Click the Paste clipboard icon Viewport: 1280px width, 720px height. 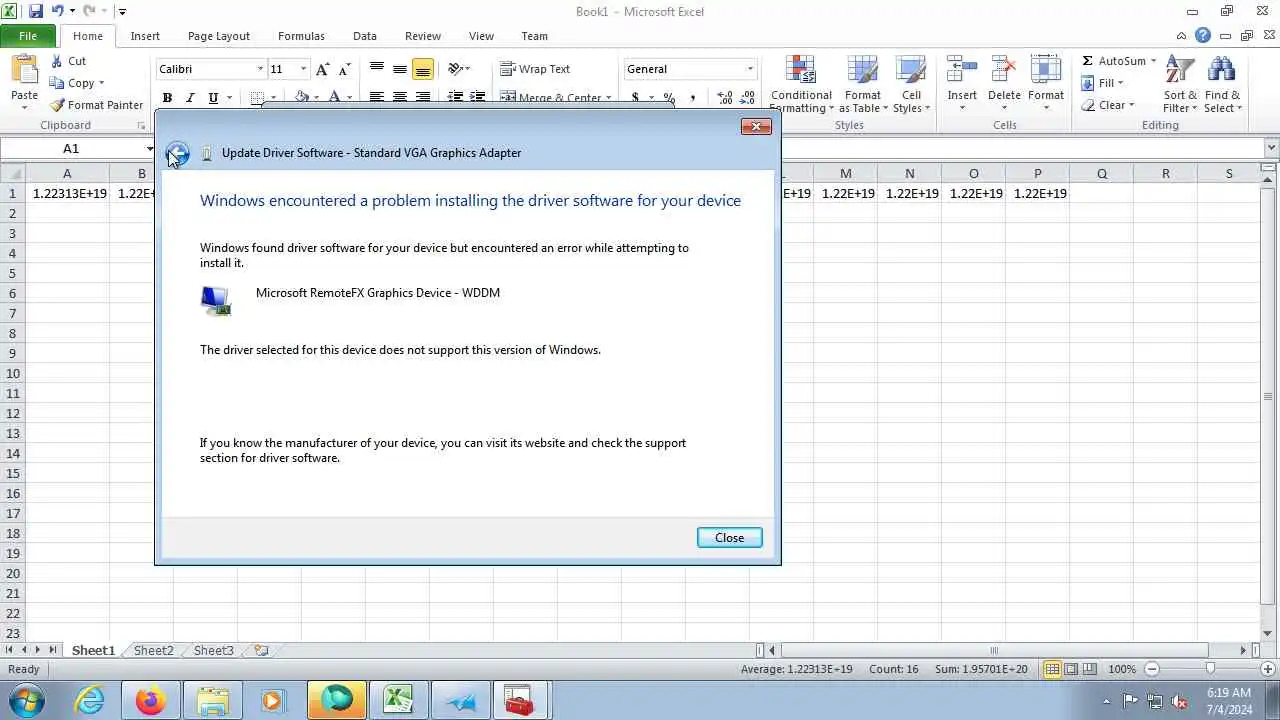click(24, 71)
